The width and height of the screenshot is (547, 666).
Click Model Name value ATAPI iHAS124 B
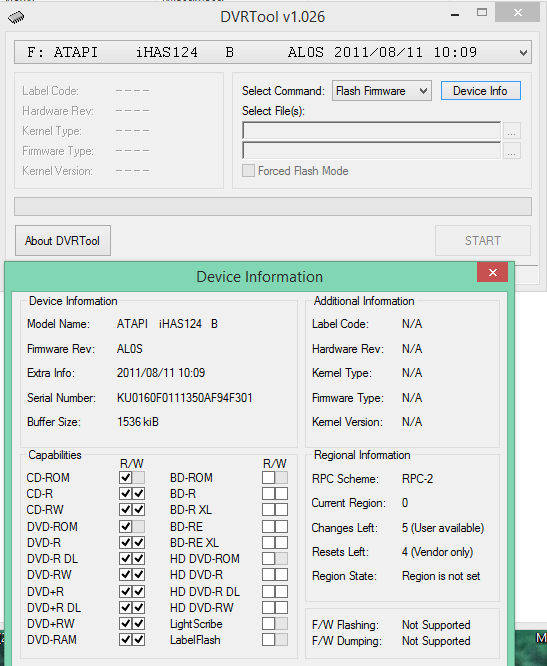click(x=167, y=324)
